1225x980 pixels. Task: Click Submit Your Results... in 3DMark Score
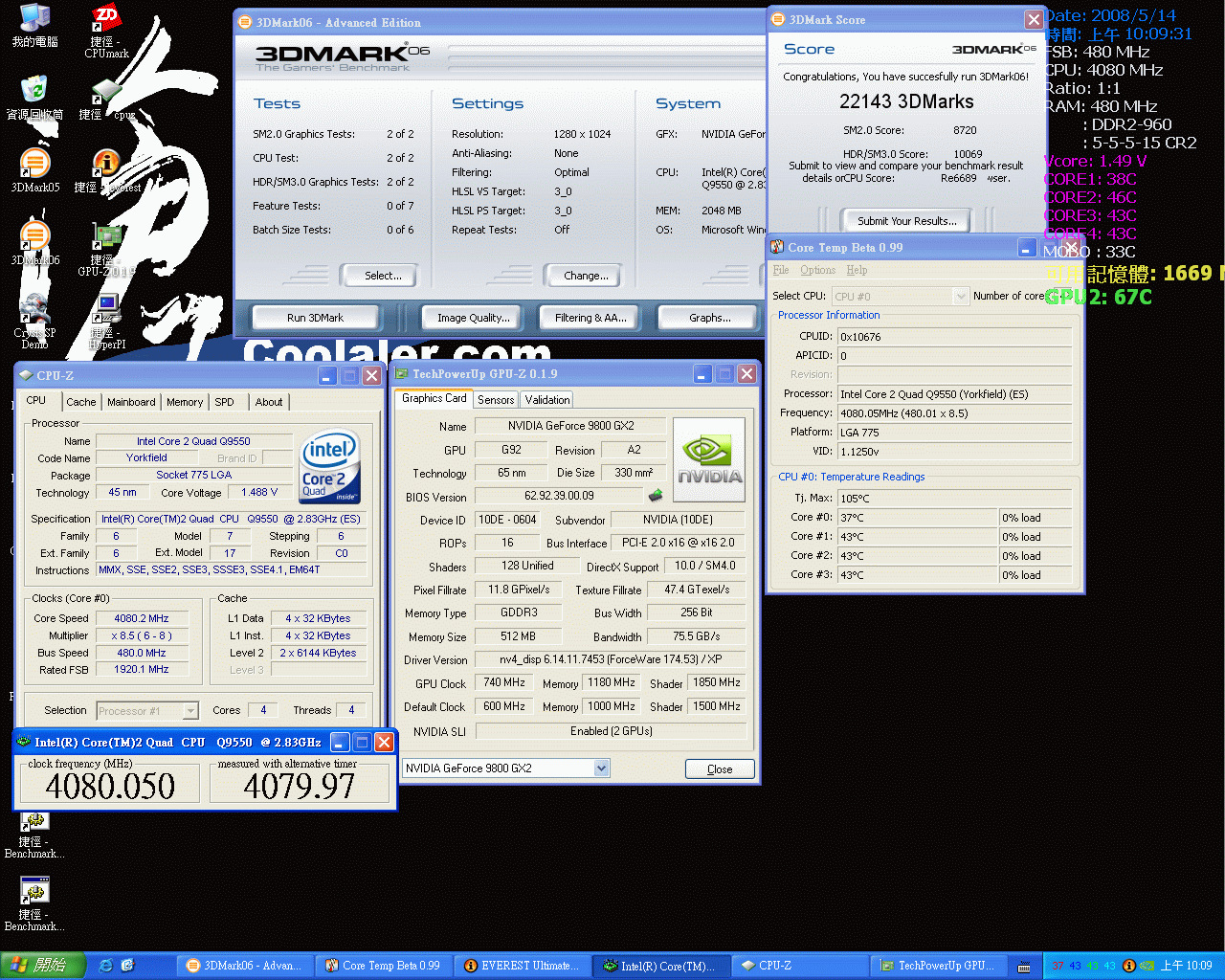[x=906, y=221]
